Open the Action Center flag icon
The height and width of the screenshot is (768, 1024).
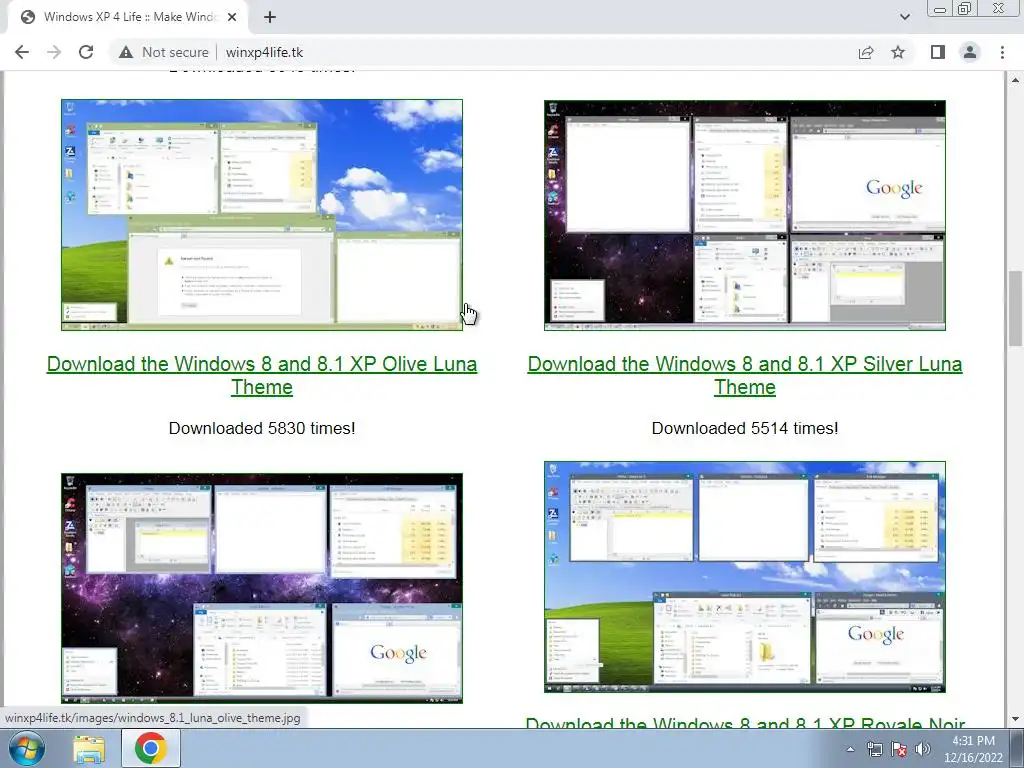[899, 749]
